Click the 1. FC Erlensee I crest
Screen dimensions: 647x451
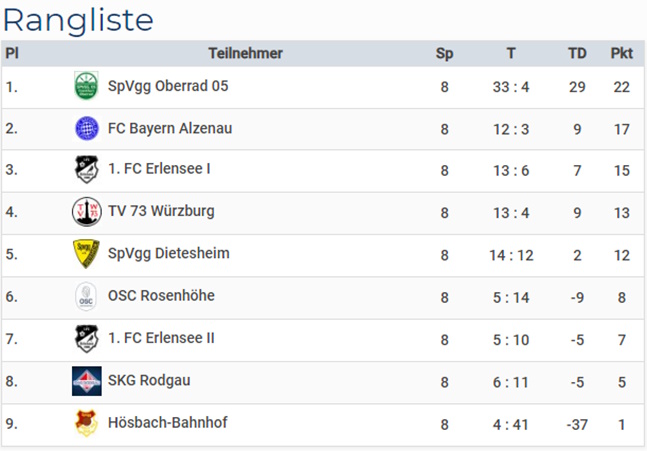coord(87,169)
